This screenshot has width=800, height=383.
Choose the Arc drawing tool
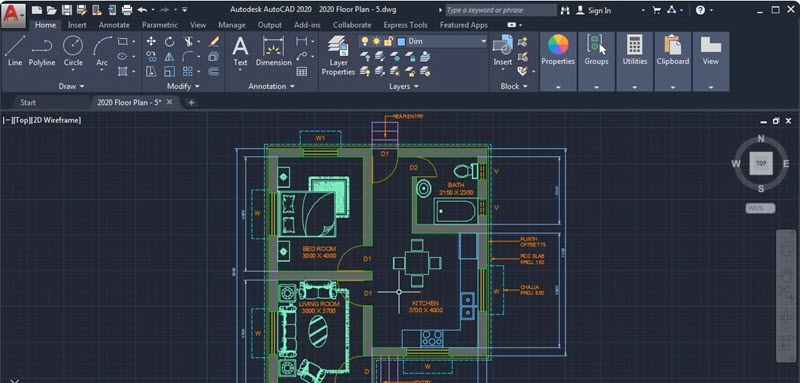coord(102,51)
